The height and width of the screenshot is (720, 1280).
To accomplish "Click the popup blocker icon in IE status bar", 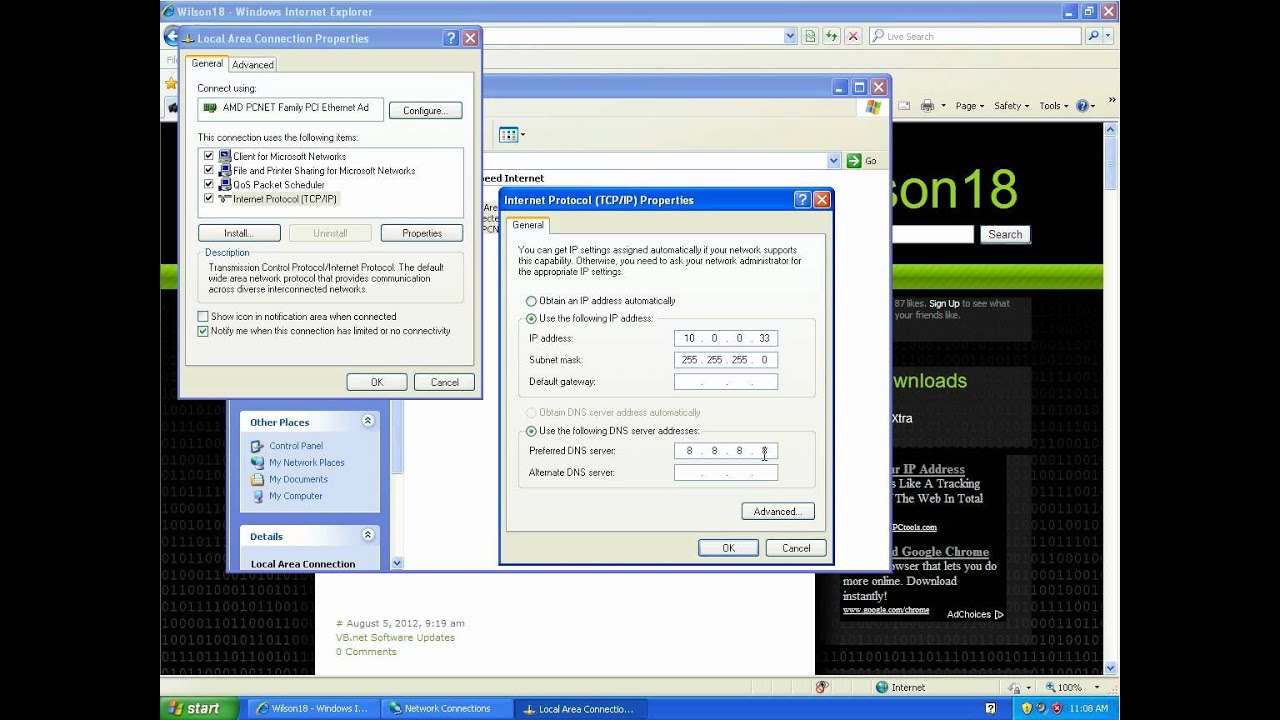I will (x=822, y=687).
